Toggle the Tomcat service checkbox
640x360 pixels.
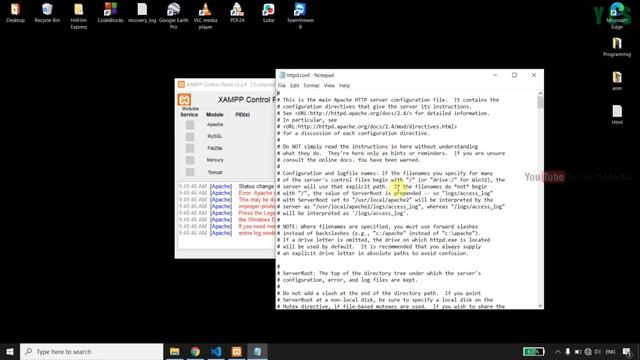tap(190, 172)
